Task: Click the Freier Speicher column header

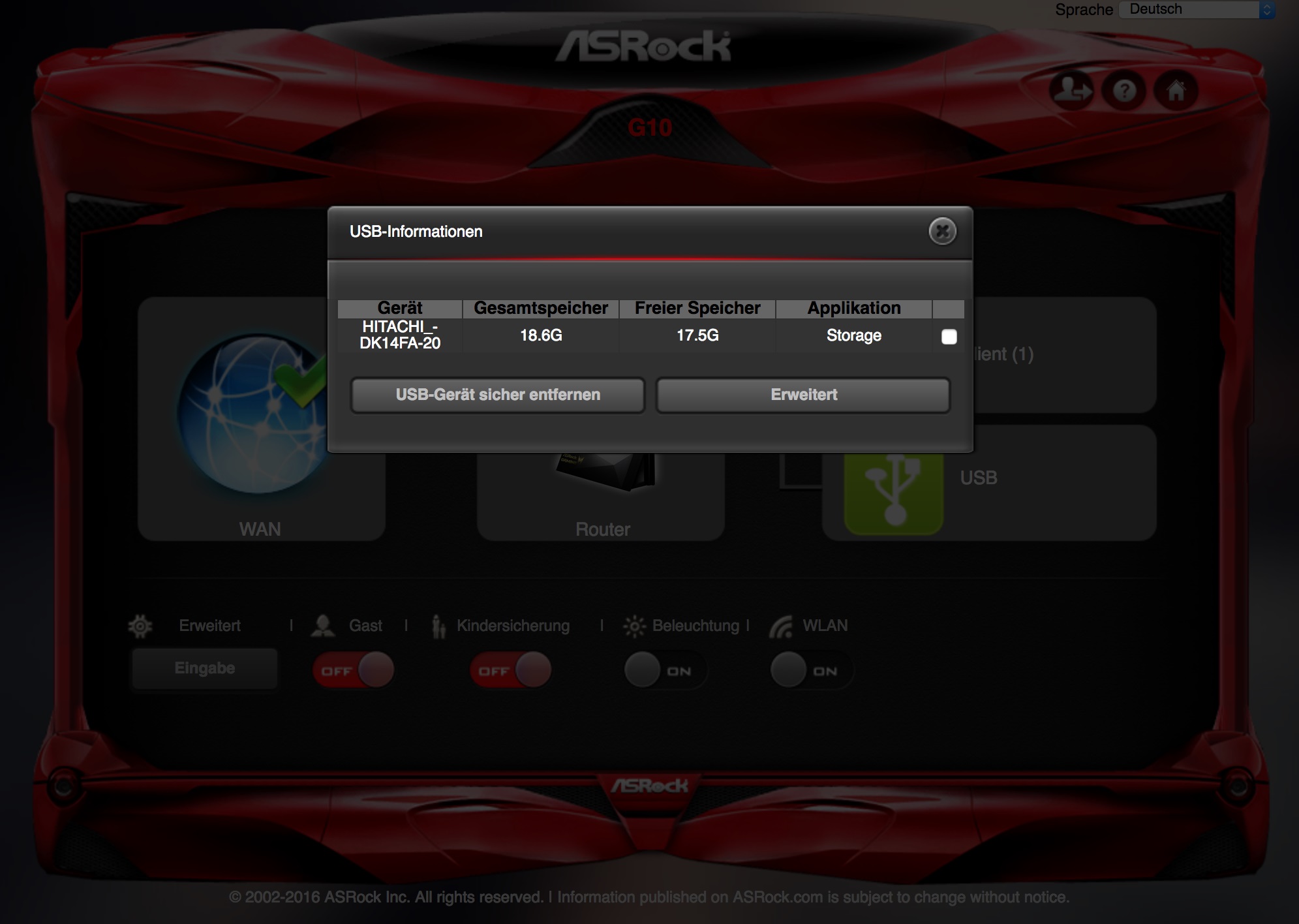Action: point(697,308)
